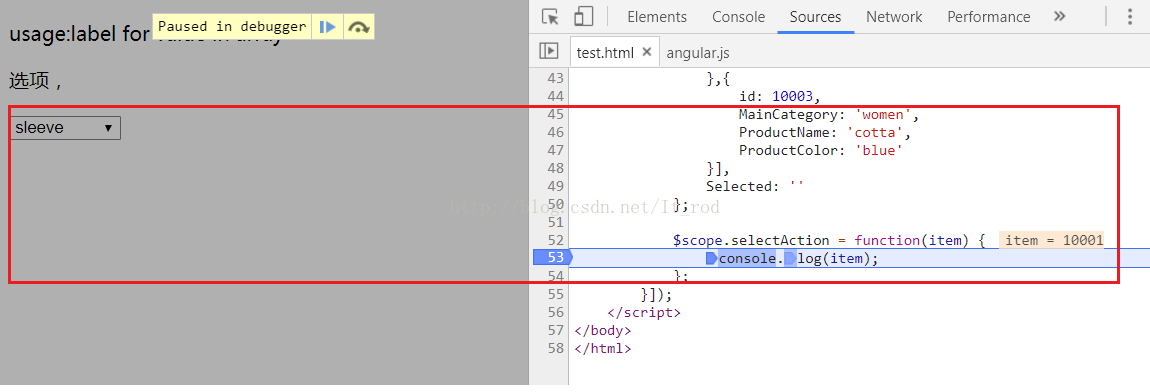1150x392 pixels.
Task: Set a breakpoint on line 52
Action: [551, 240]
